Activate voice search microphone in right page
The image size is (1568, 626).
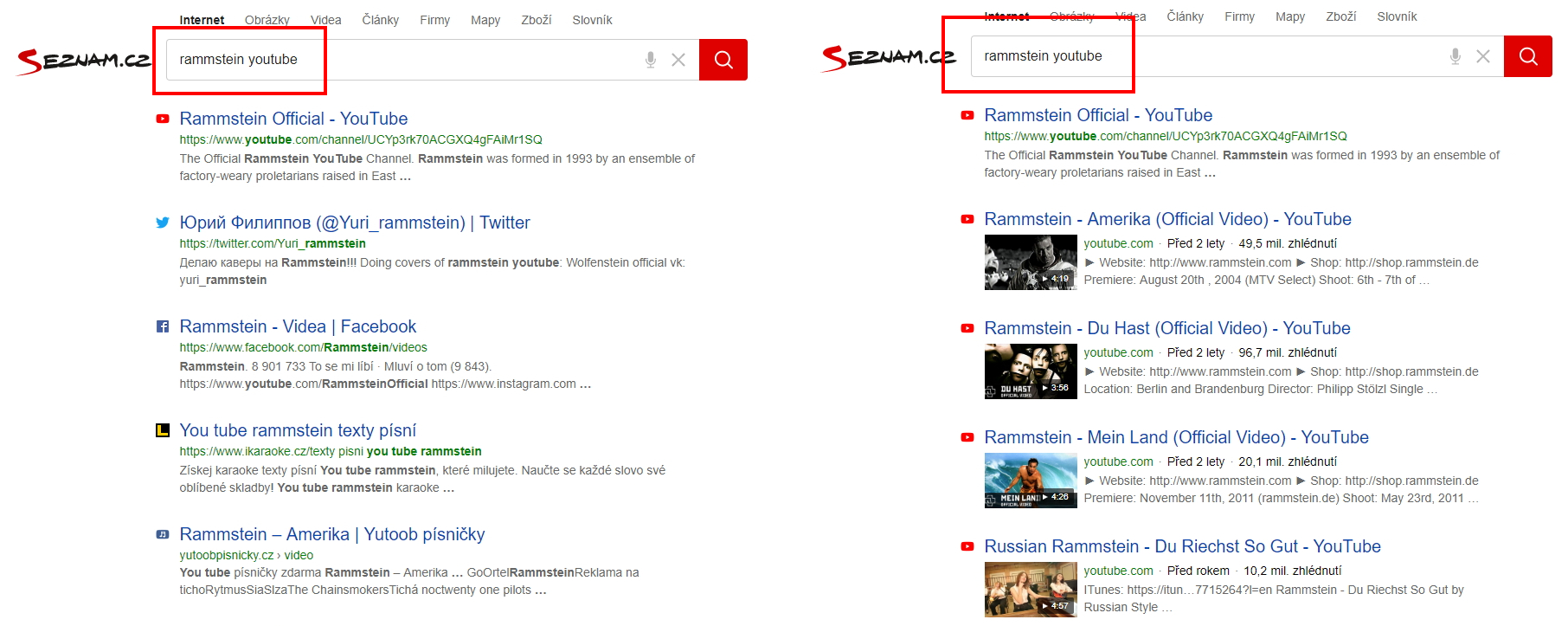(1456, 56)
